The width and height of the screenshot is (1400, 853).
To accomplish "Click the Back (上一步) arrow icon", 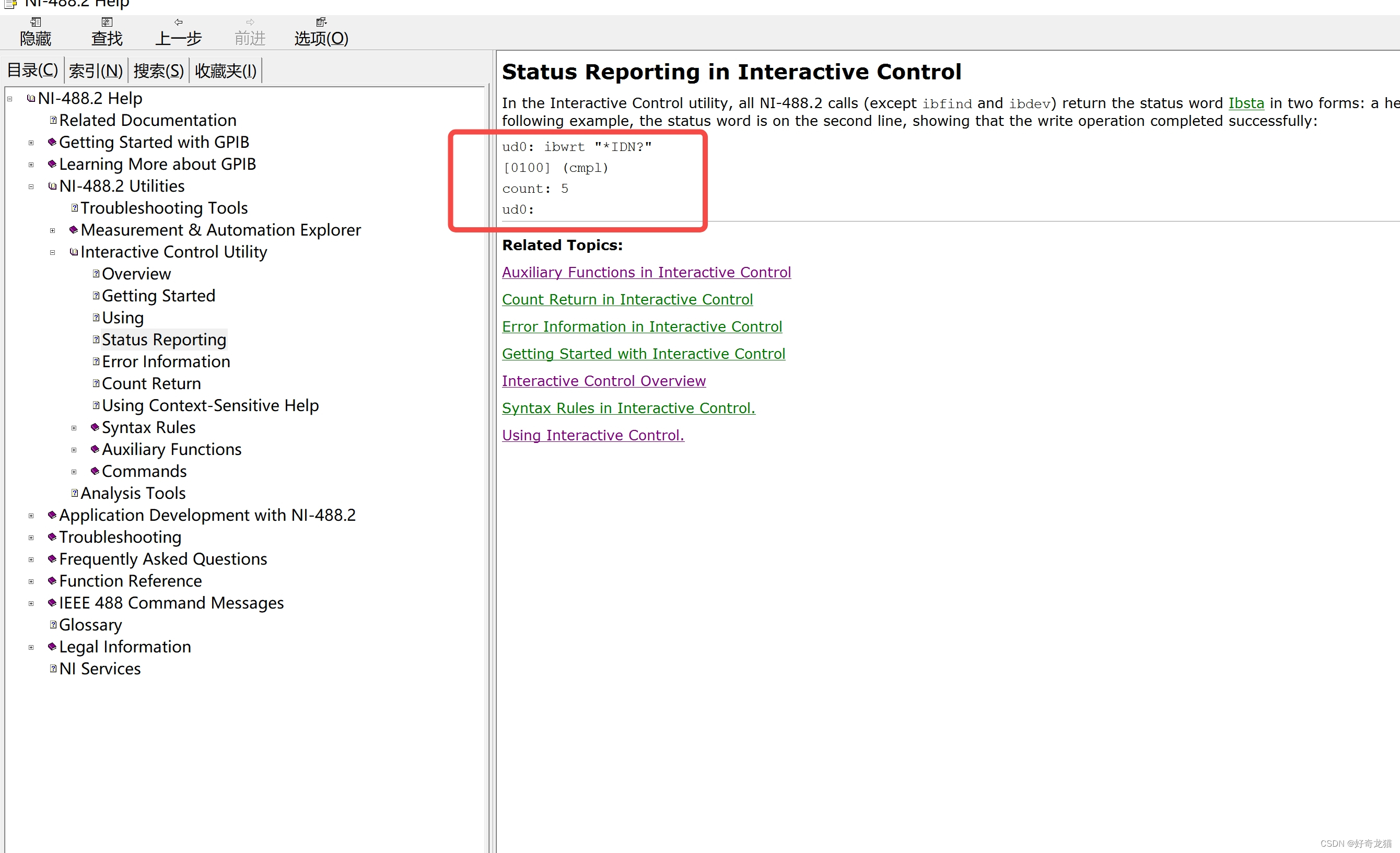I will point(179,23).
